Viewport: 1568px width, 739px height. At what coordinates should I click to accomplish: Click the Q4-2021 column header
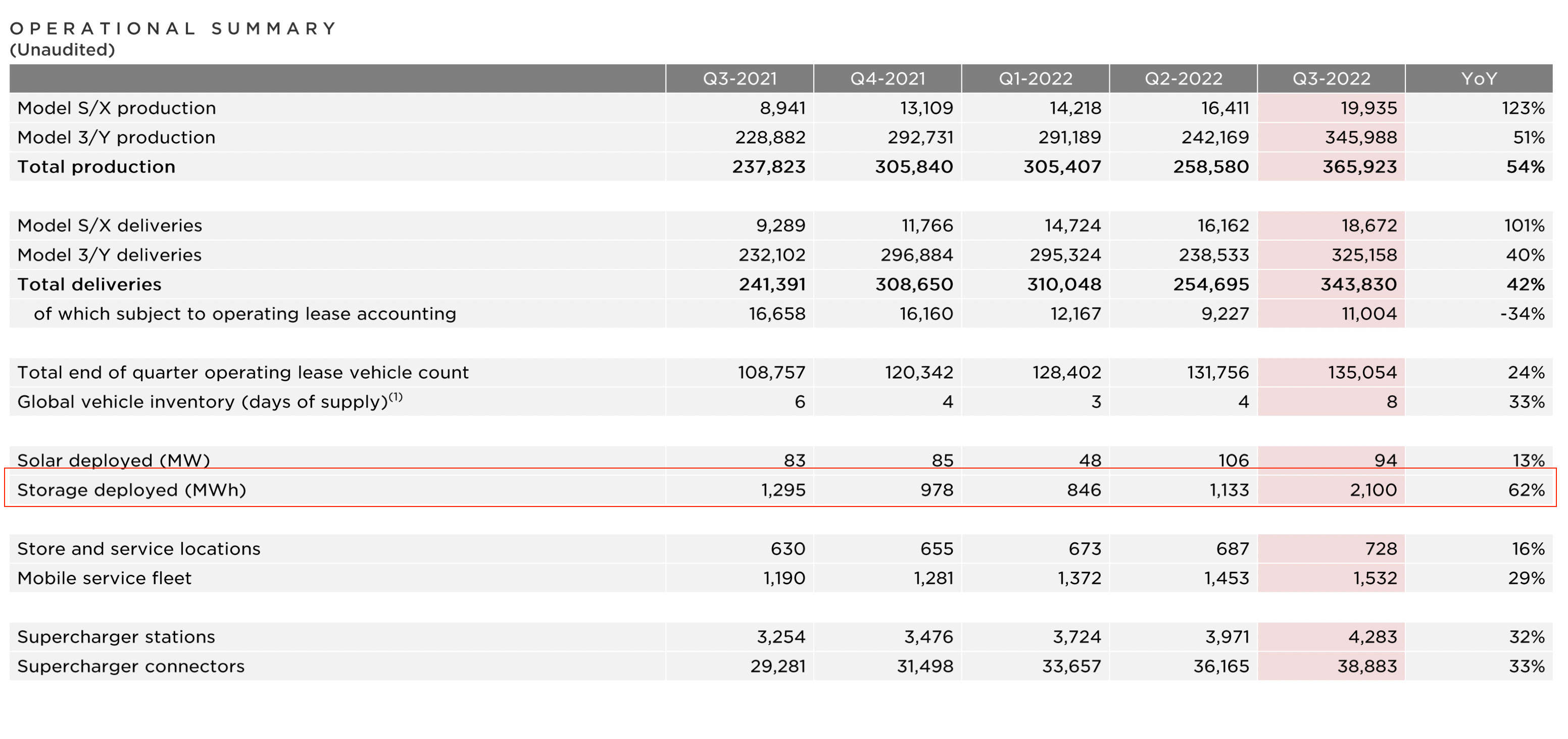[888, 78]
